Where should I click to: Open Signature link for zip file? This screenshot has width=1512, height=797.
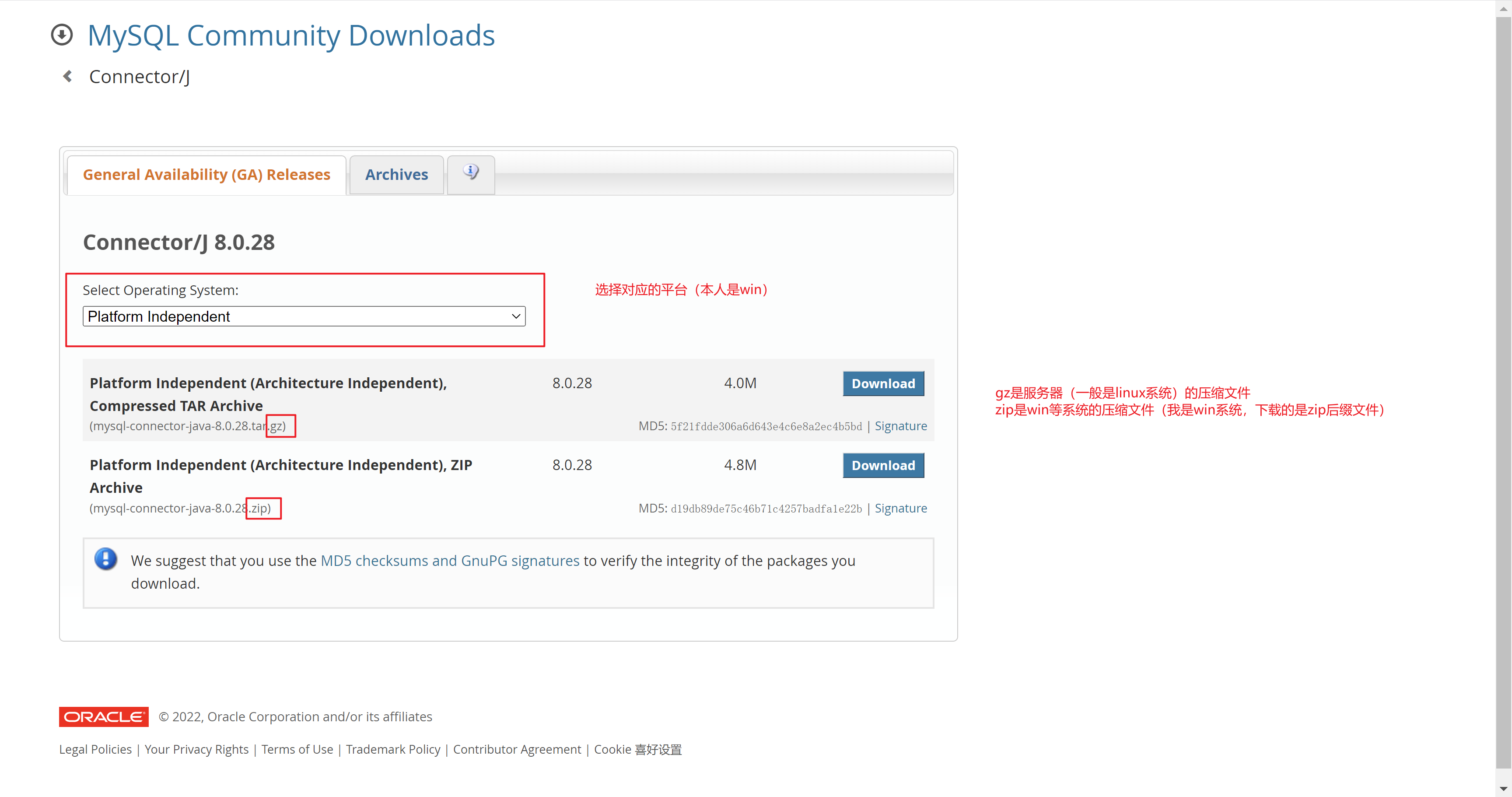(x=900, y=509)
